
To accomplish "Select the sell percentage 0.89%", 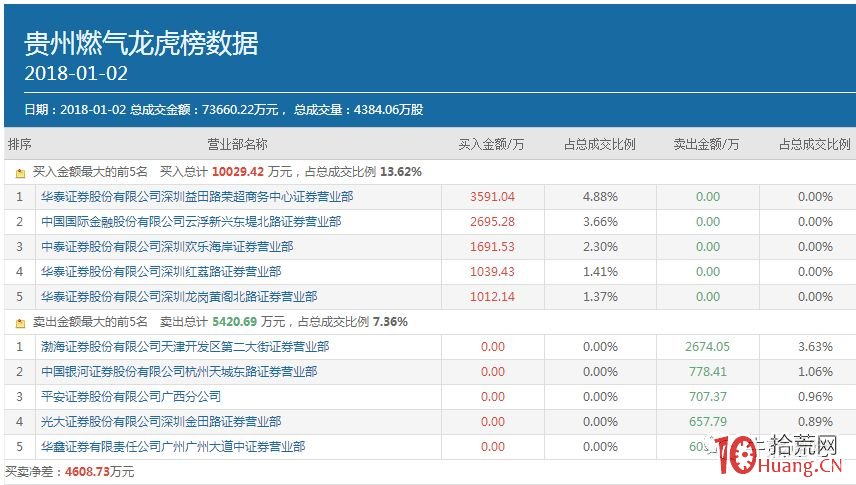I will (816, 422).
